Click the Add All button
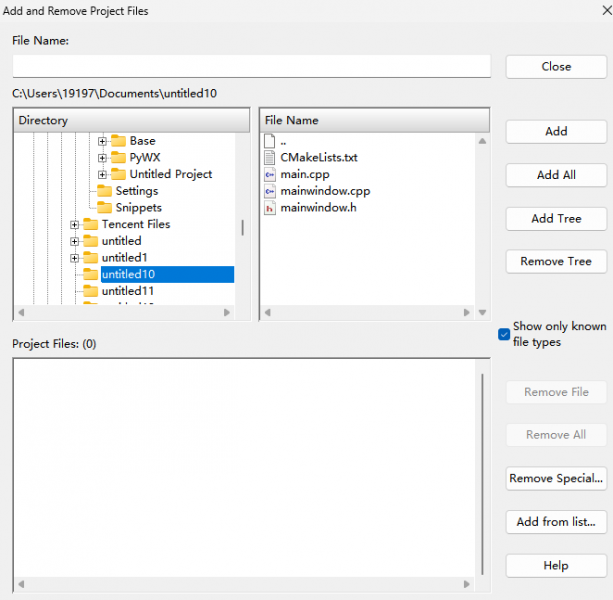This screenshot has width=613, height=600. [x=556, y=175]
